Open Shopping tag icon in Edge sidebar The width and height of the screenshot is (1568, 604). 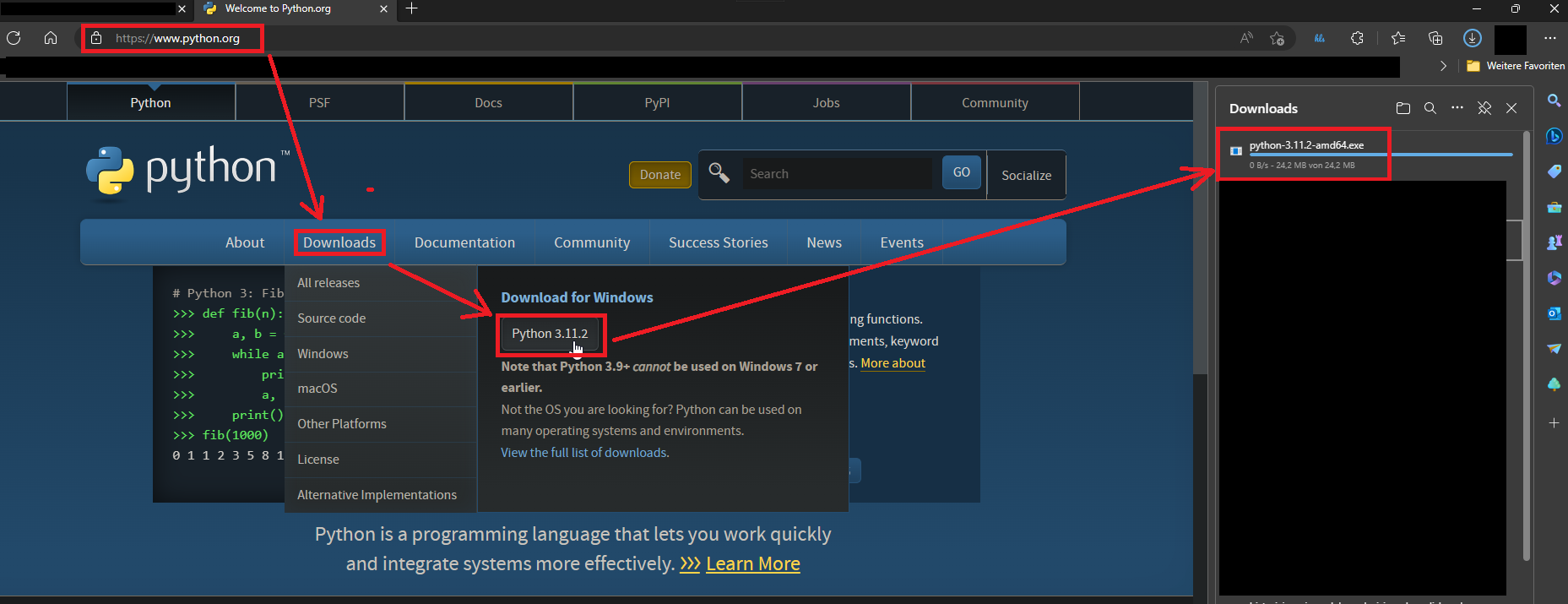(x=1554, y=171)
